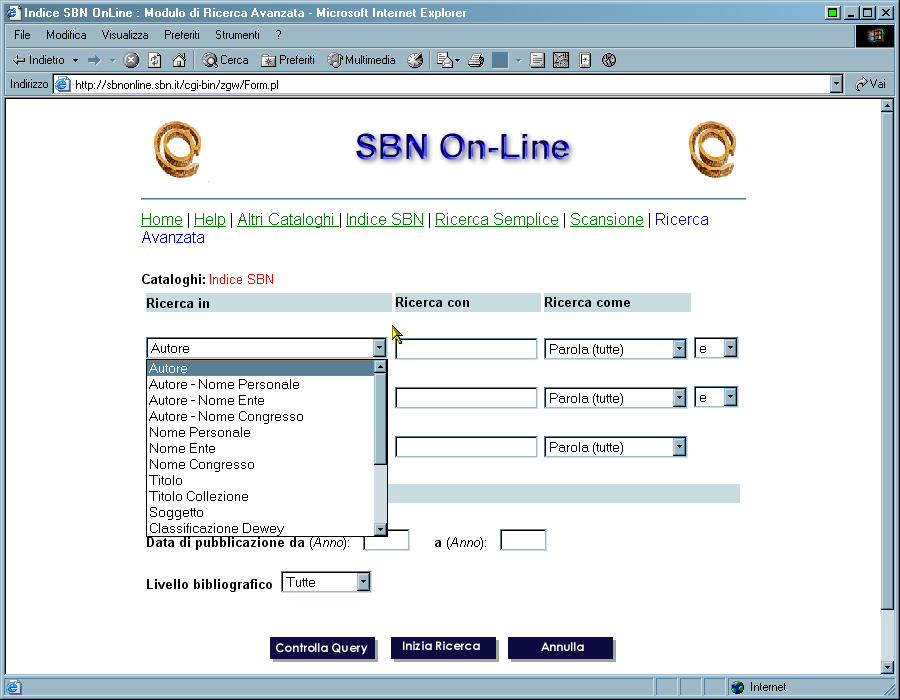Open the Strumenti menu
900x700 pixels.
(x=237, y=35)
